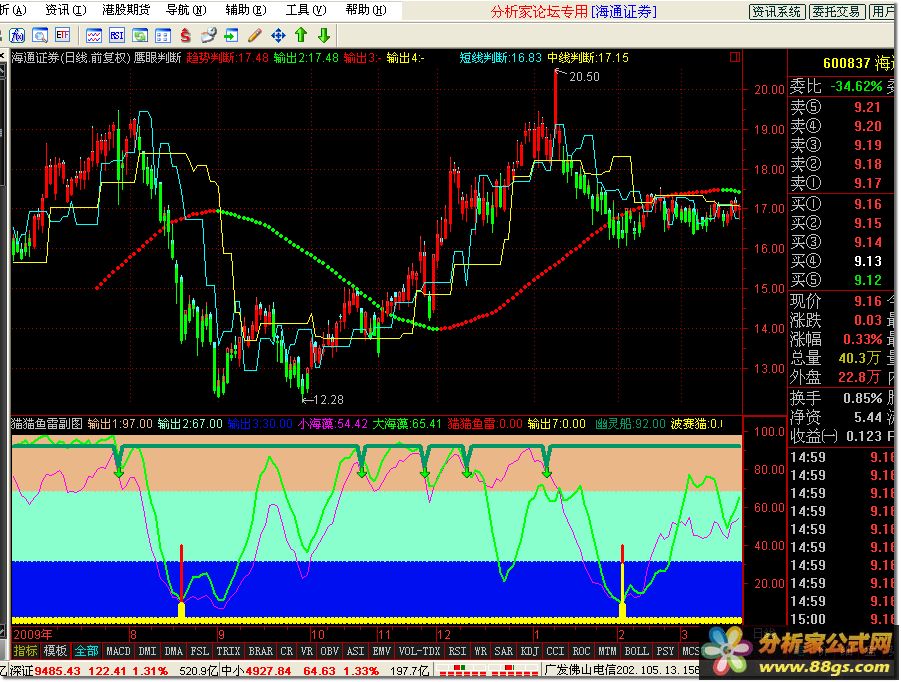Image resolution: width=901 pixels, height=682 pixels.
Task: Select the 全部 tab
Action: pyautogui.click(x=86, y=651)
